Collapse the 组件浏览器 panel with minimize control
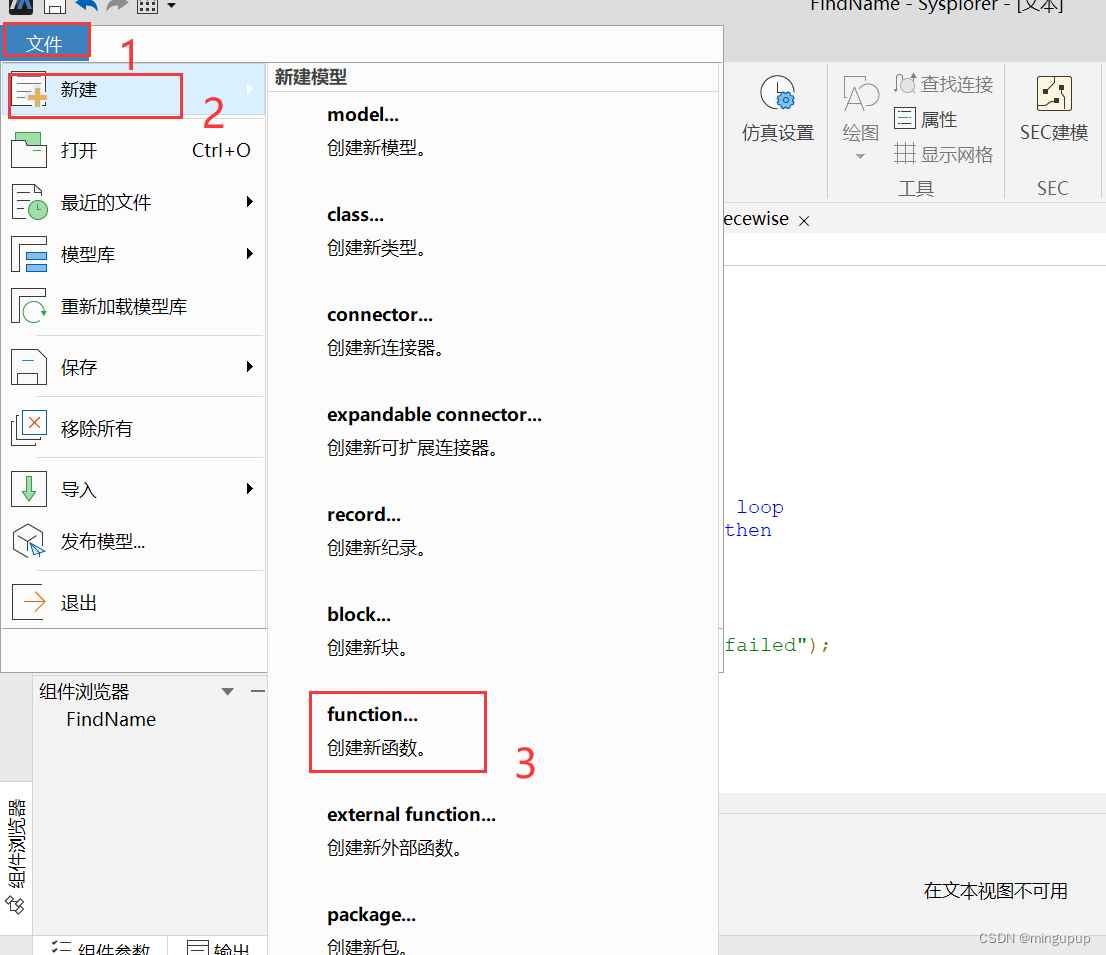This screenshot has height=955, width=1106. (257, 690)
